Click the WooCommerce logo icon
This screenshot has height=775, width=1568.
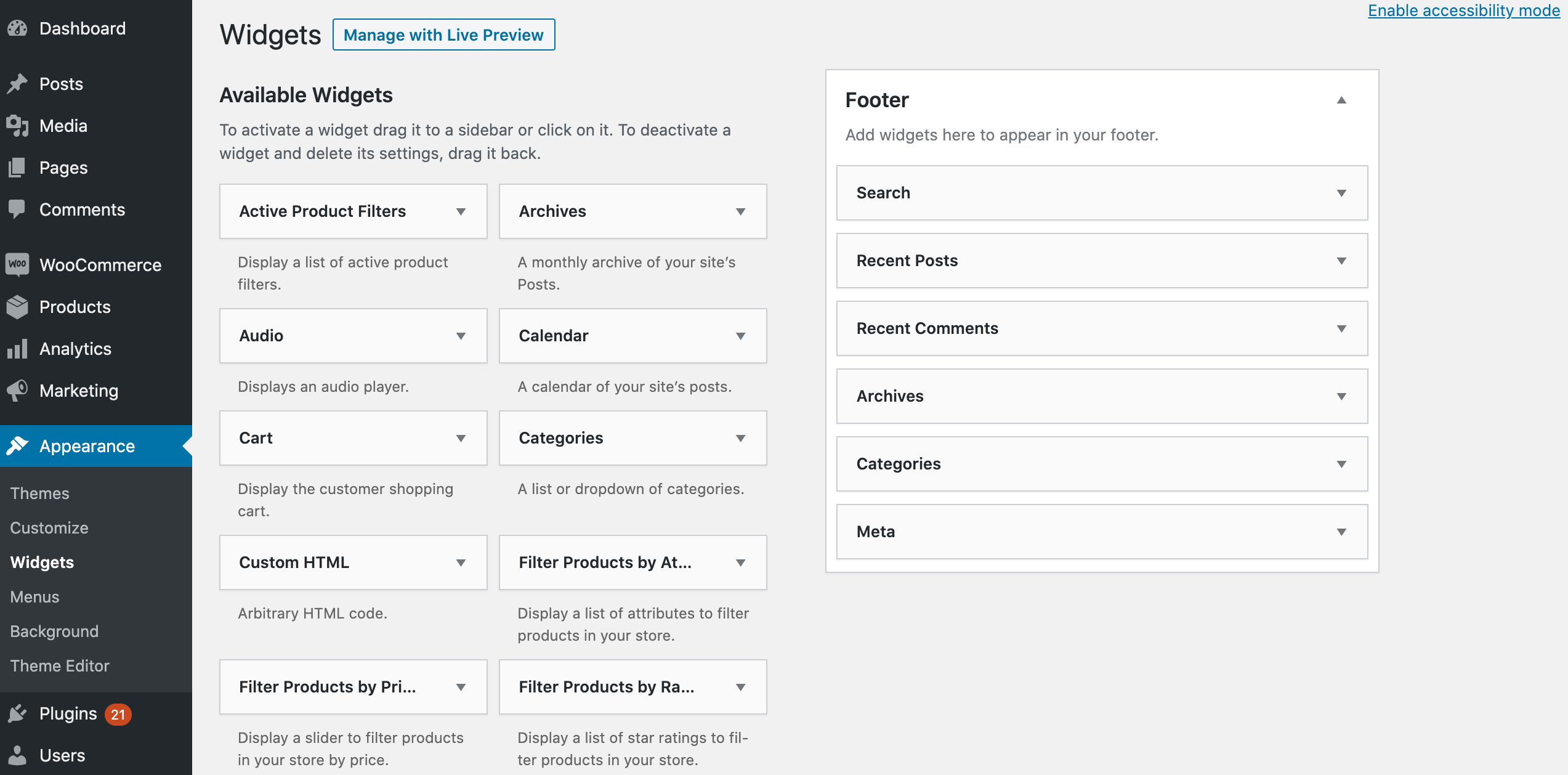pyautogui.click(x=17, y=265)
